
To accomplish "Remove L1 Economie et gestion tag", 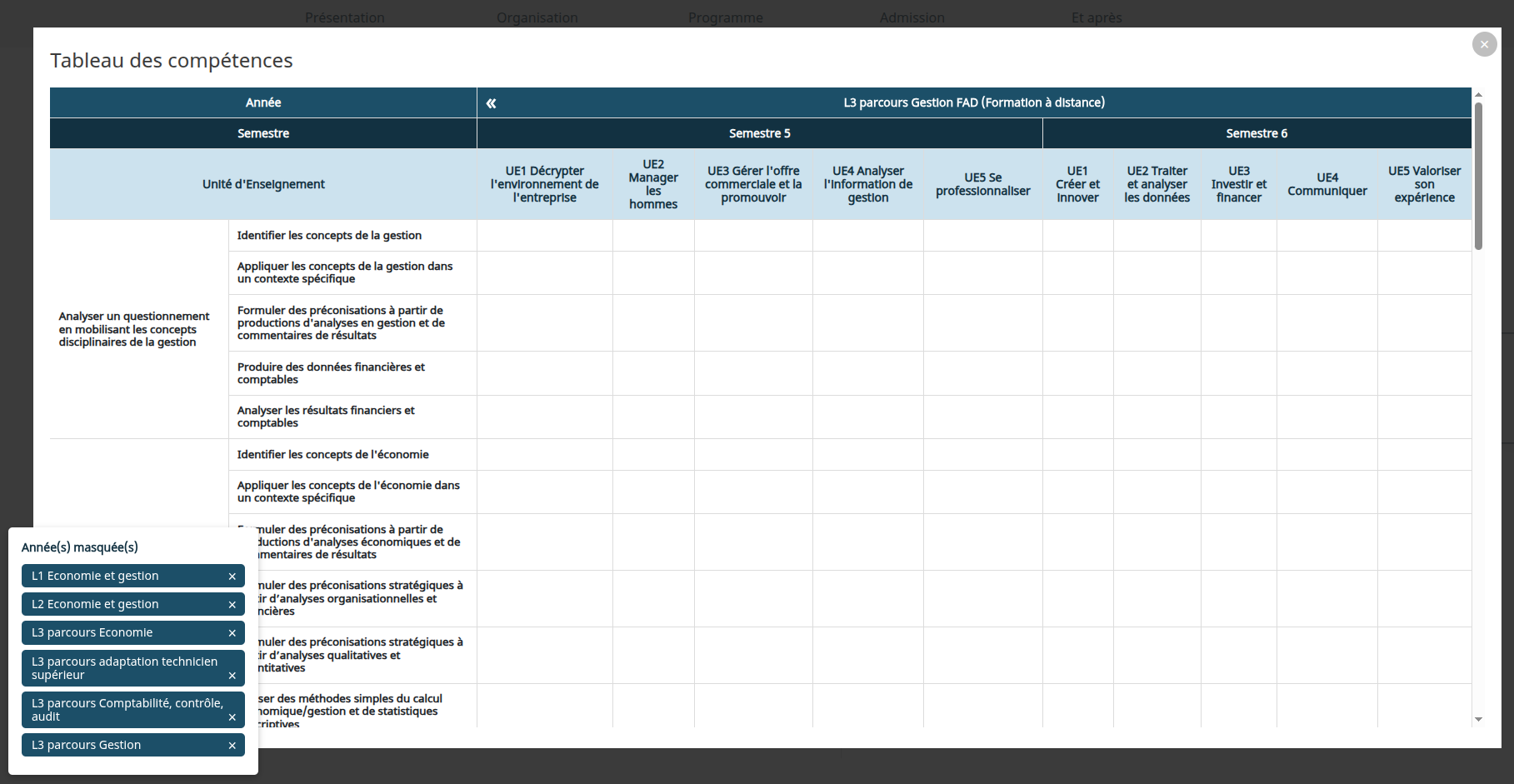I will tap(232, 577).
